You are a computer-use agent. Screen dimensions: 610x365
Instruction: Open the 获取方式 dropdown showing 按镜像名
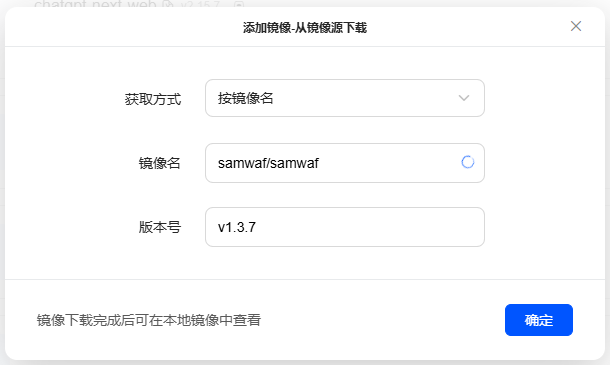click(x=345, y=98)
